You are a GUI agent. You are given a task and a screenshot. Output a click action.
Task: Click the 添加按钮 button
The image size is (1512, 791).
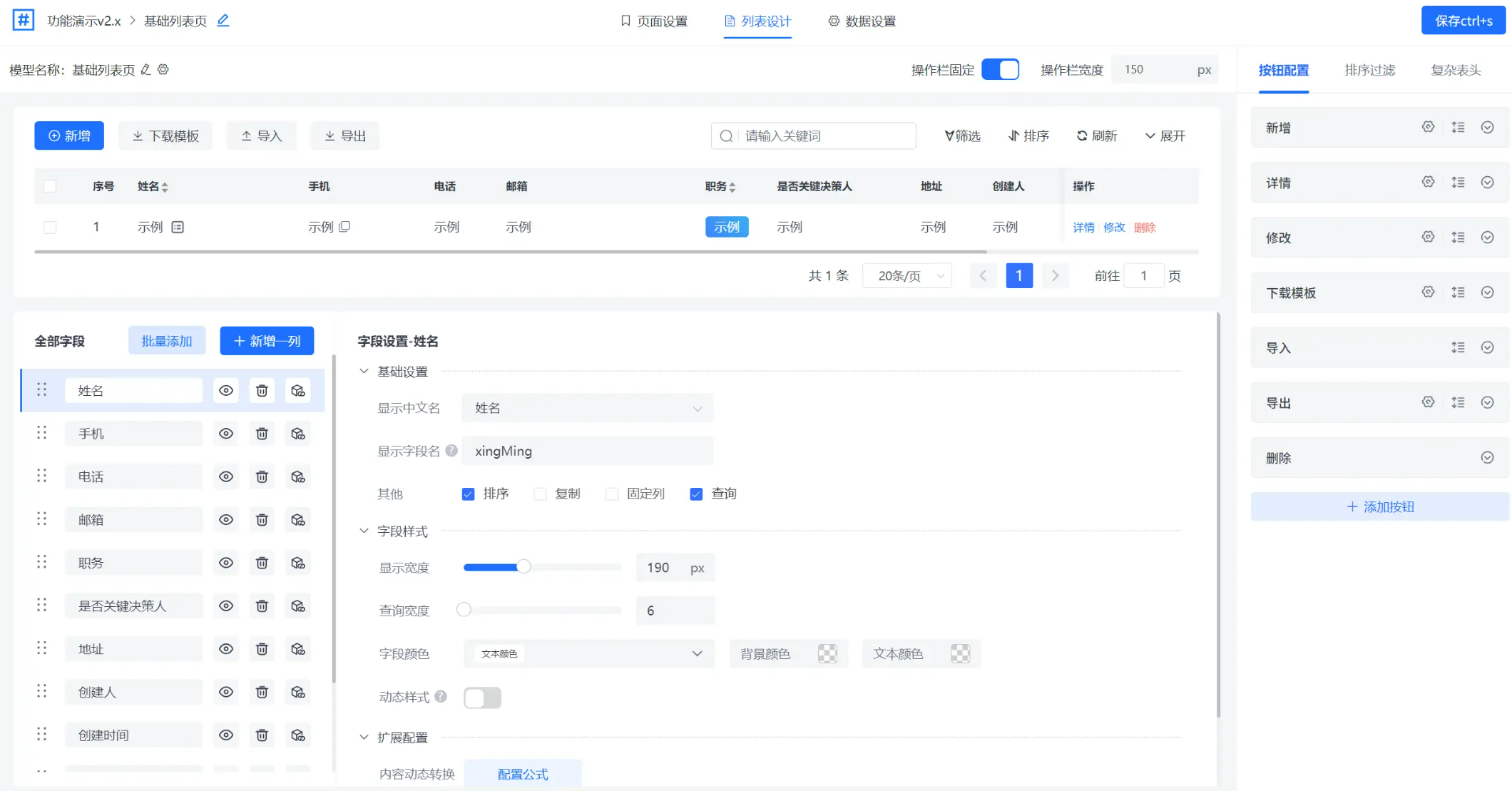(1379, 507)
